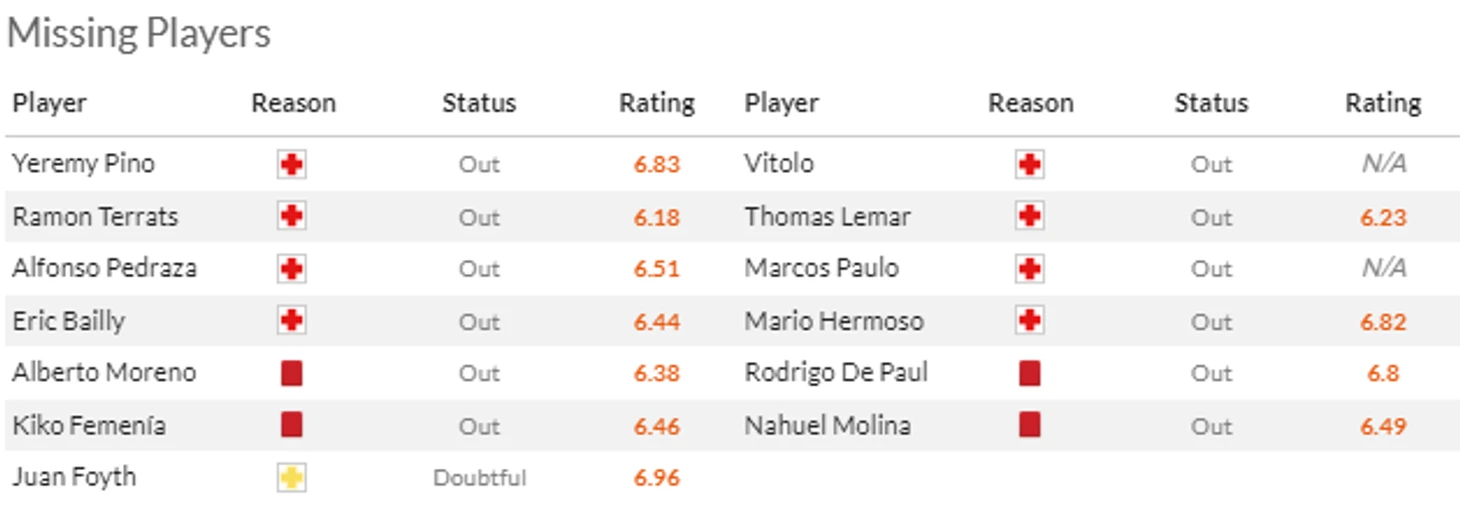Click the right Reason column header

click(x=1031, y=103)
